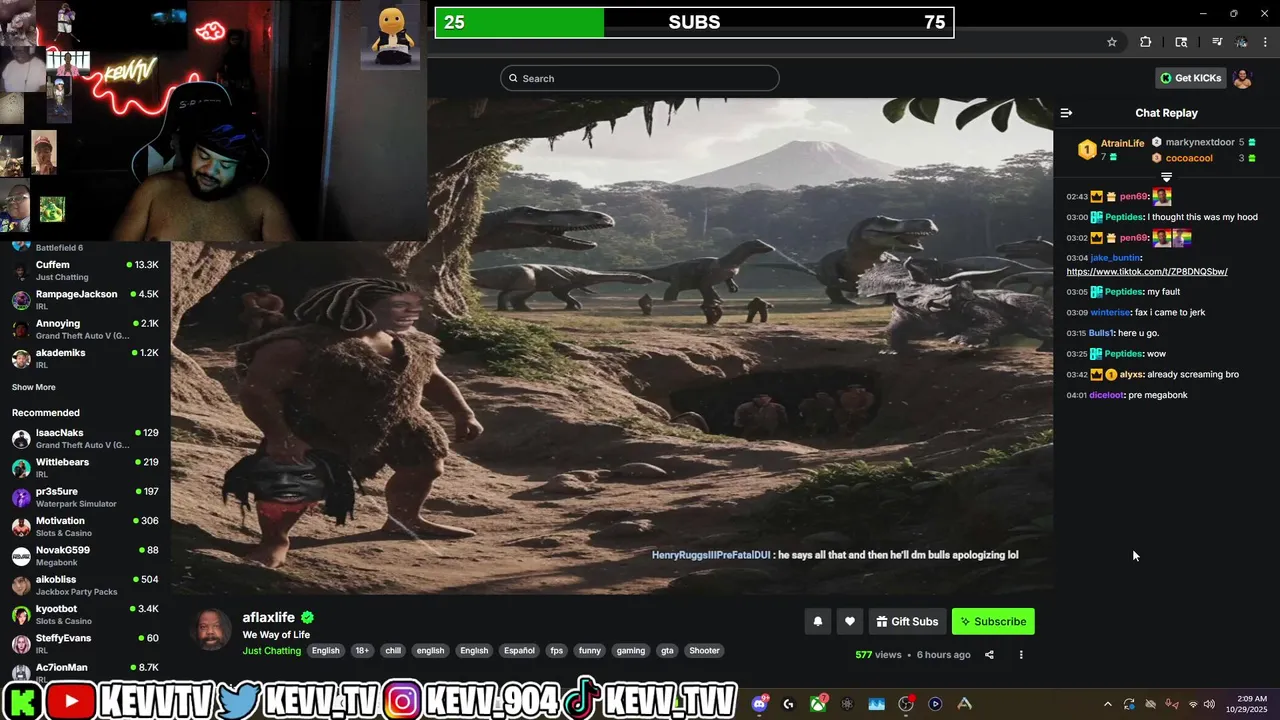The height and width of the screenshot is (720, 1280).
Task: Open Chrome's search-tabs icon in the toolbar
Action: pos(1181,42)
